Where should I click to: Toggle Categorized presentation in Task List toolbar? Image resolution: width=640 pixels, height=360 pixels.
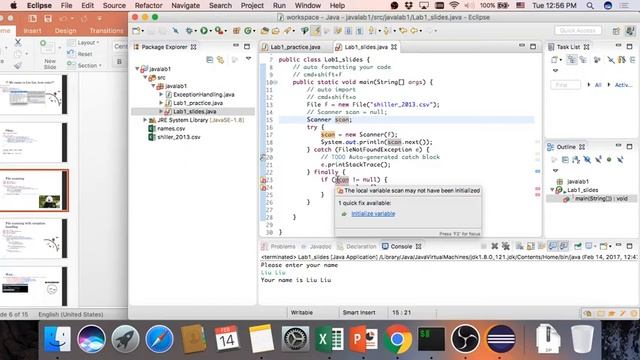tap(572, 60)
